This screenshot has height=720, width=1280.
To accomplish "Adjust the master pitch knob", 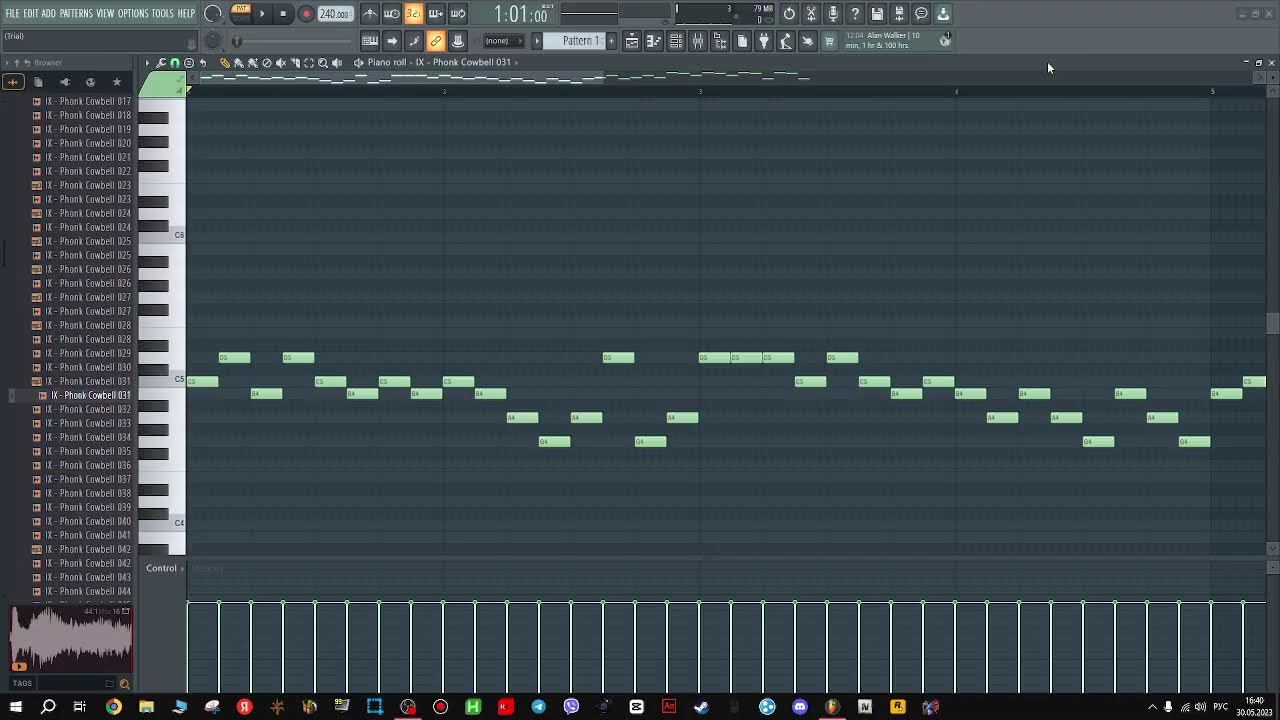I will pyautogui.click(x=213, y=41).
